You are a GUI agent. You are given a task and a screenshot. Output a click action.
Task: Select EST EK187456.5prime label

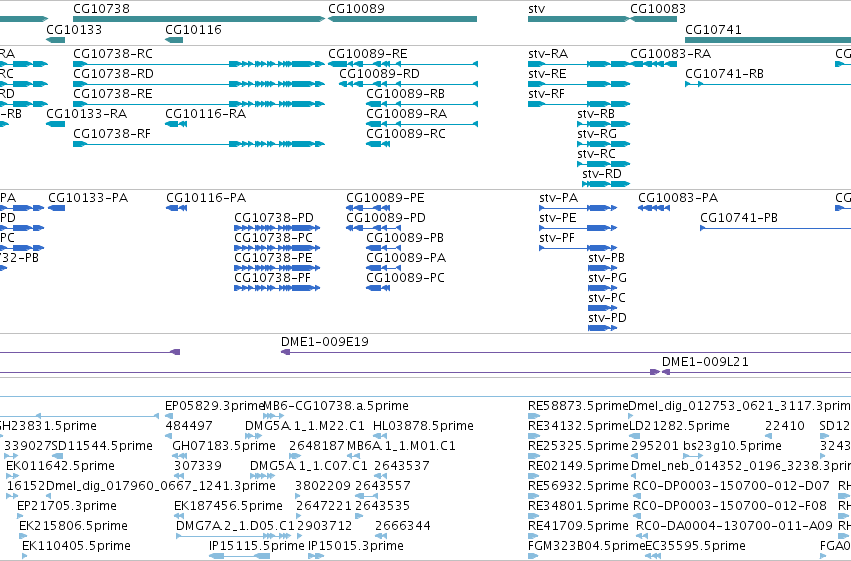pyautogui.click(x=228, y=506)
